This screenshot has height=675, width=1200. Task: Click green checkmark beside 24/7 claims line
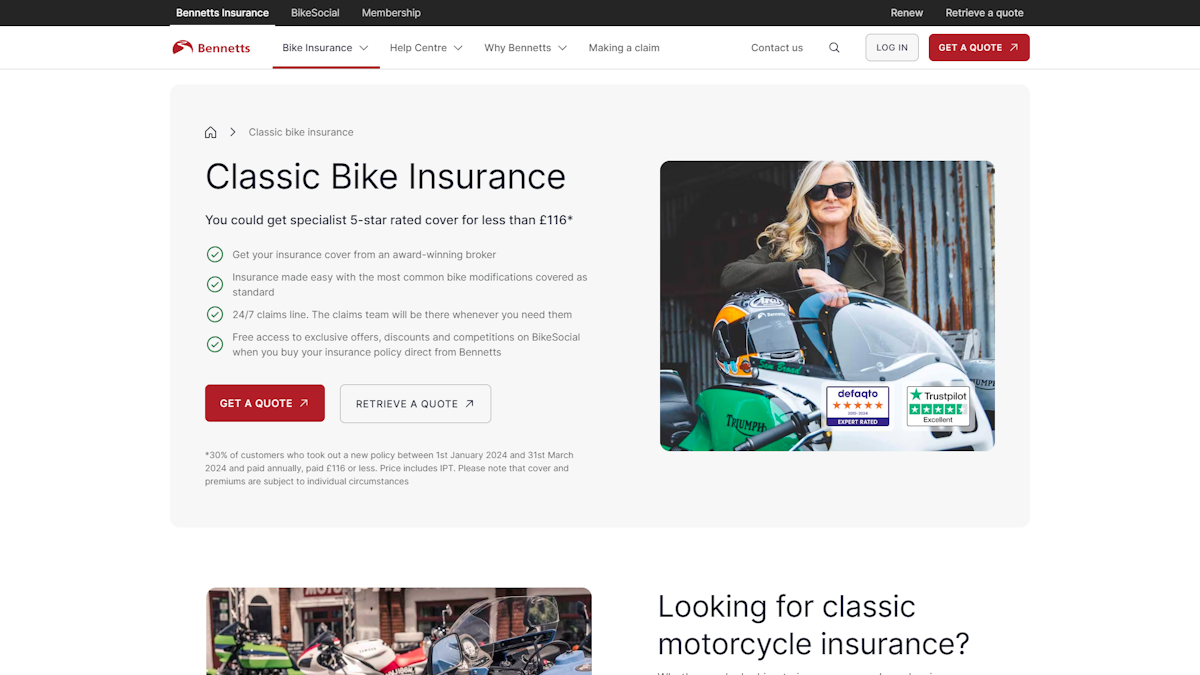[x=215, y=314]
